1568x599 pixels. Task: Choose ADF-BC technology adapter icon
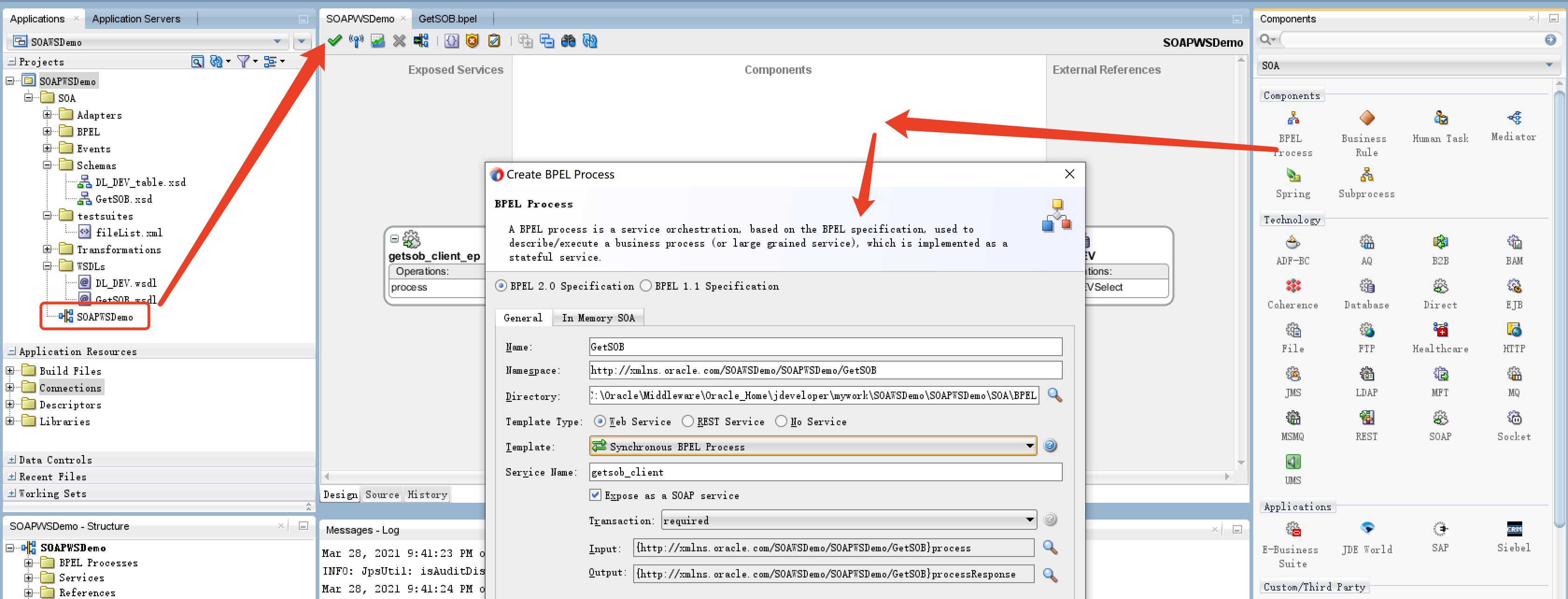pos(1292,242)
